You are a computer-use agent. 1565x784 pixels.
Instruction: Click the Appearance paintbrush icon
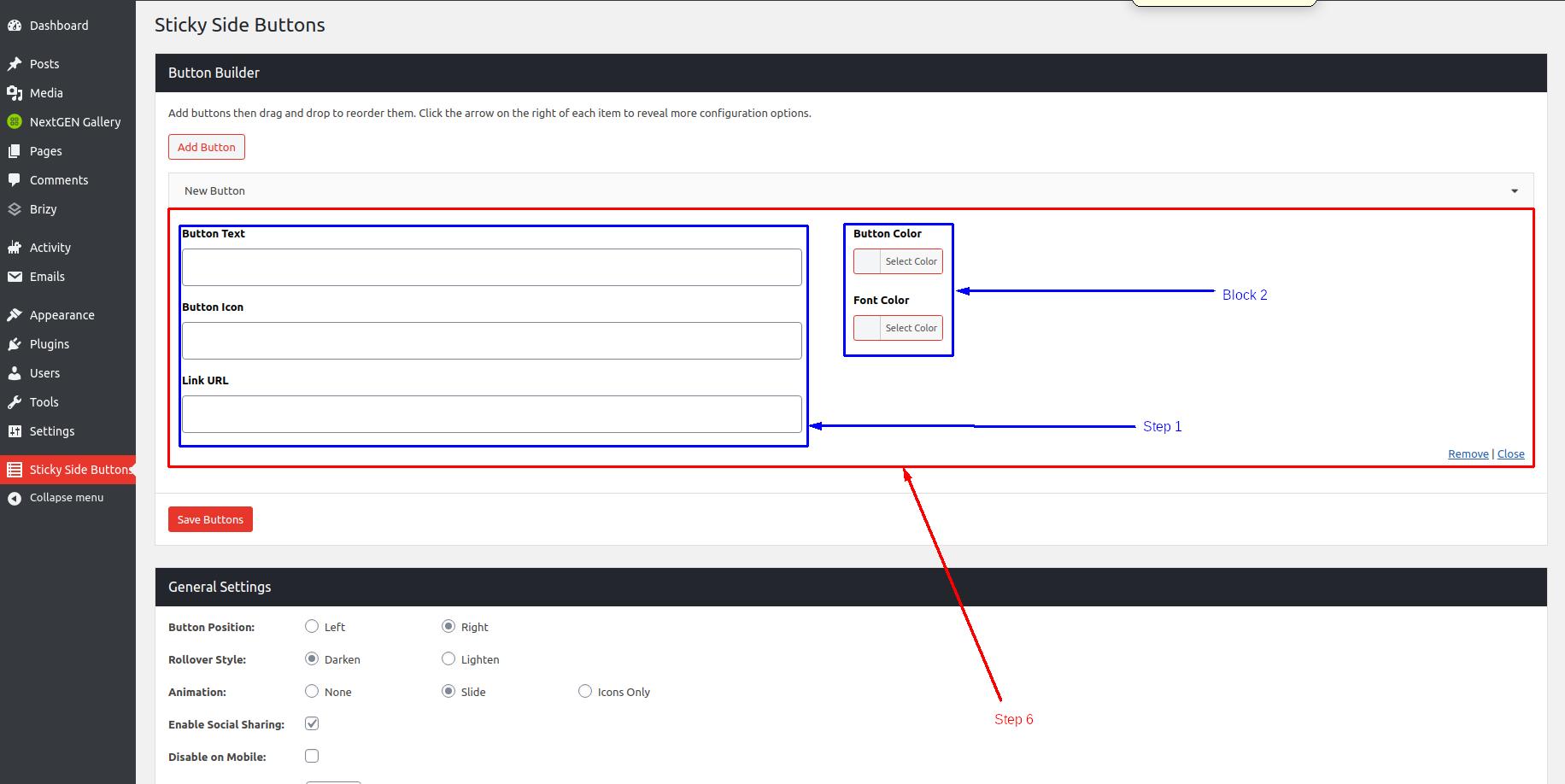point(15,315)
